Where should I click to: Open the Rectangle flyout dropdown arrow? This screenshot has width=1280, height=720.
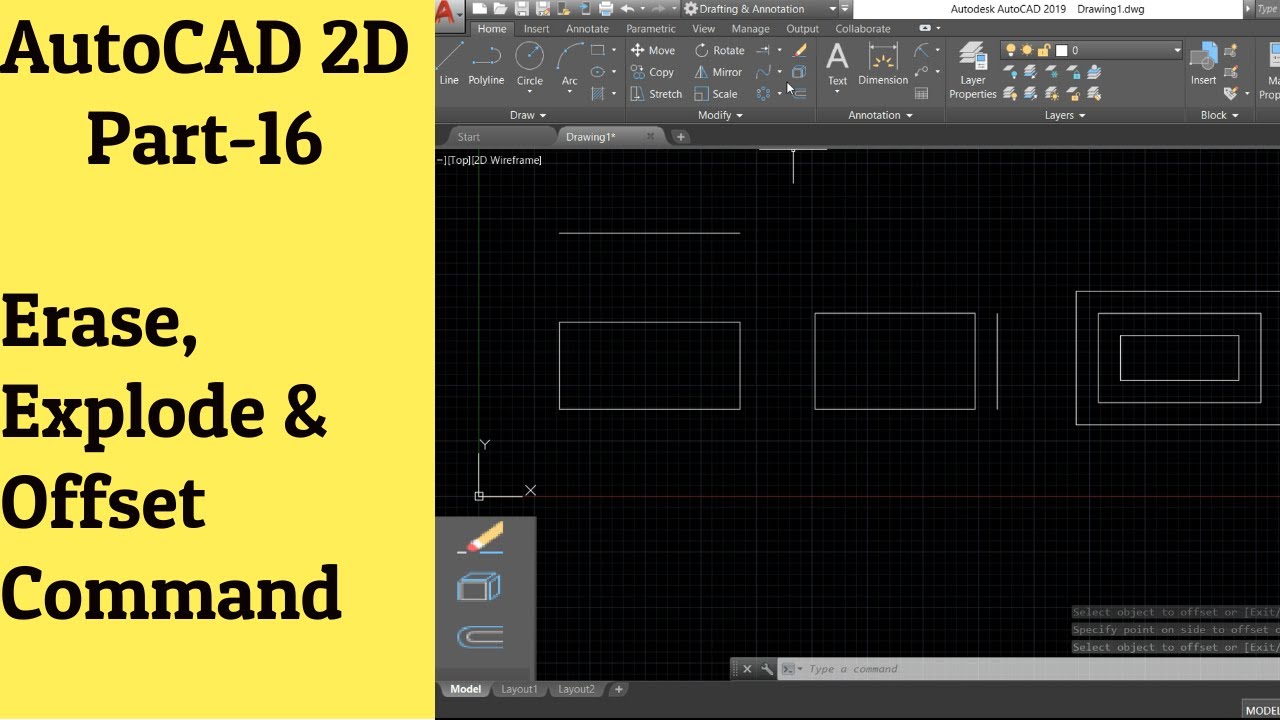(x=614, y=50)
